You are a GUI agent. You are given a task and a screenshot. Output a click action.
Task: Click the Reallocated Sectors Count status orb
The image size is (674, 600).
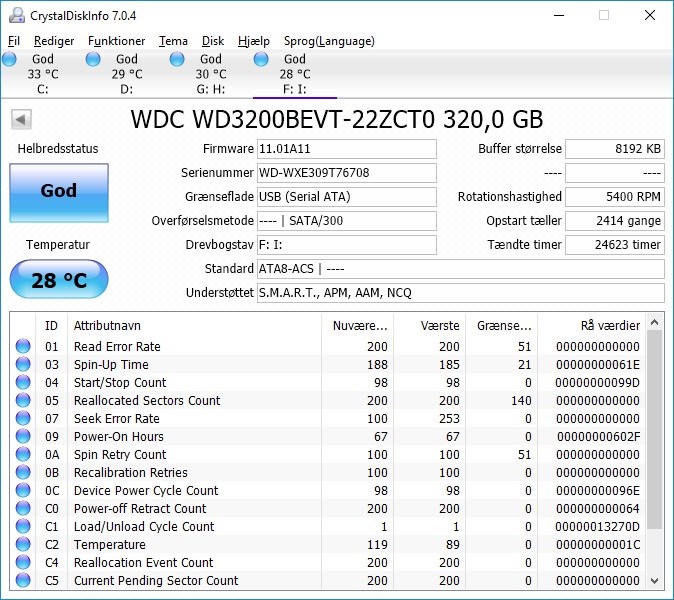coord(23,400)
